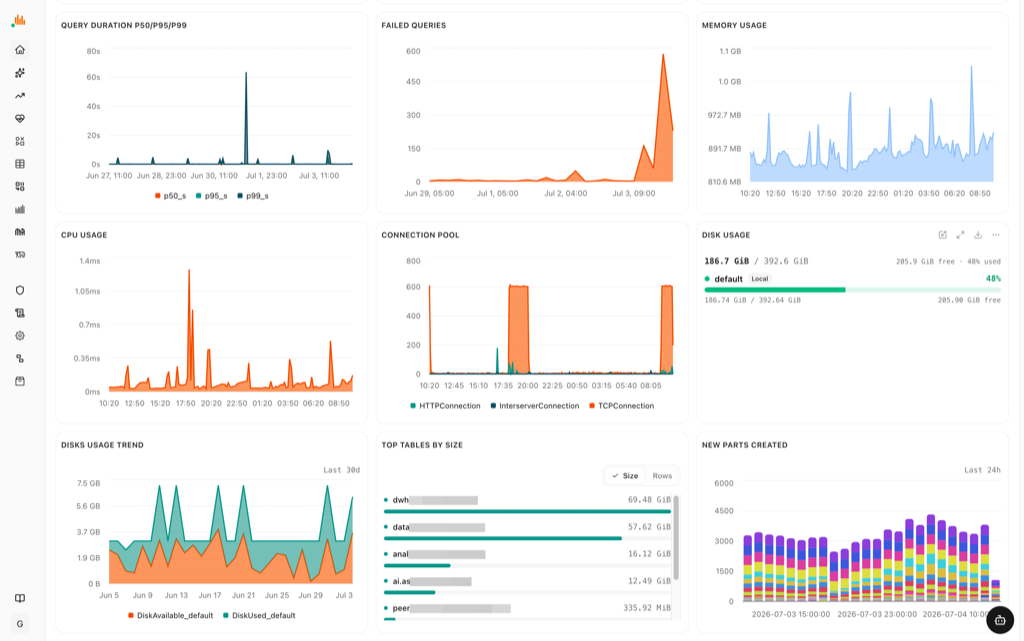
Task: Select the dwh table row
Action: [x=527, y=504]
